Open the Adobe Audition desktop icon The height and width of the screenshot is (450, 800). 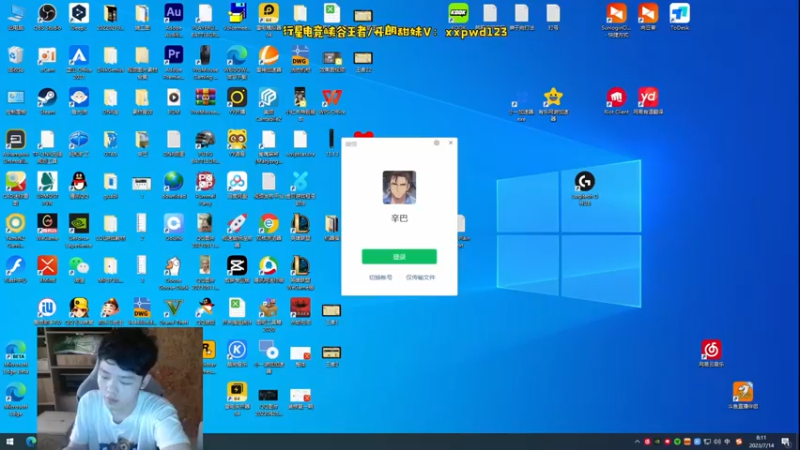coord(173,13)
